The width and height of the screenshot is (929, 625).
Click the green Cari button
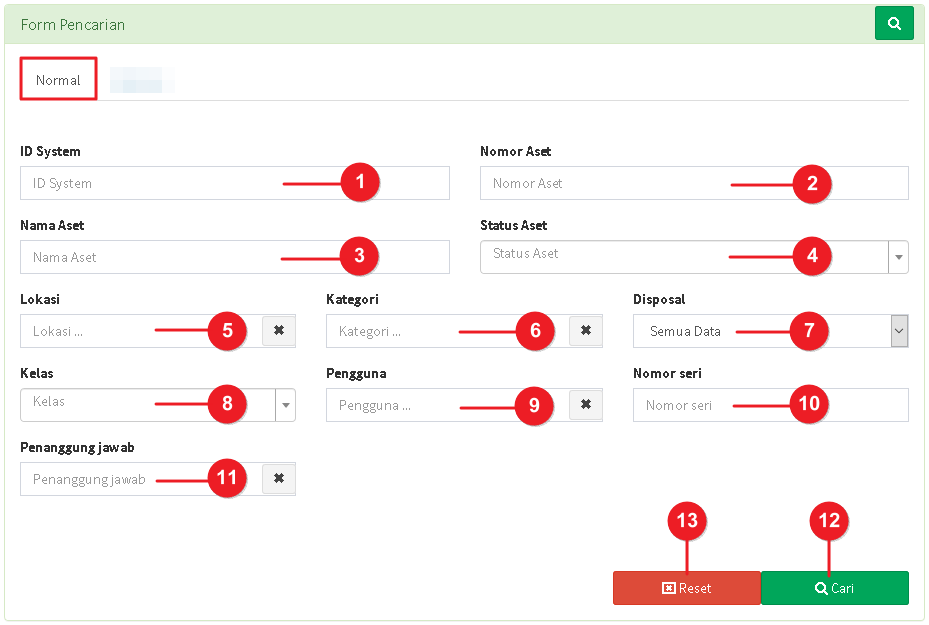[x=834, y=588]
